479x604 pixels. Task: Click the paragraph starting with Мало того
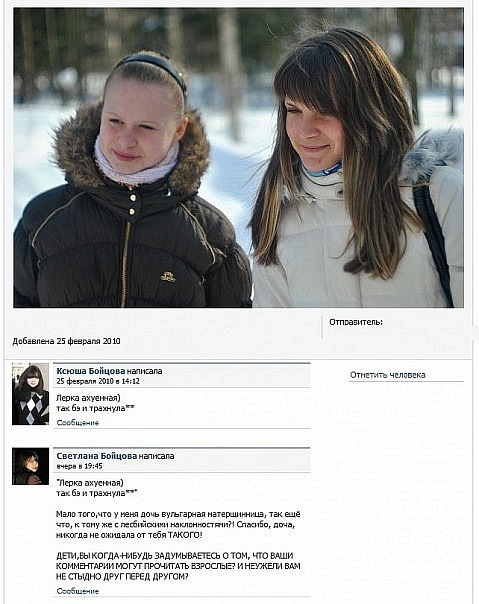(178, 524)
